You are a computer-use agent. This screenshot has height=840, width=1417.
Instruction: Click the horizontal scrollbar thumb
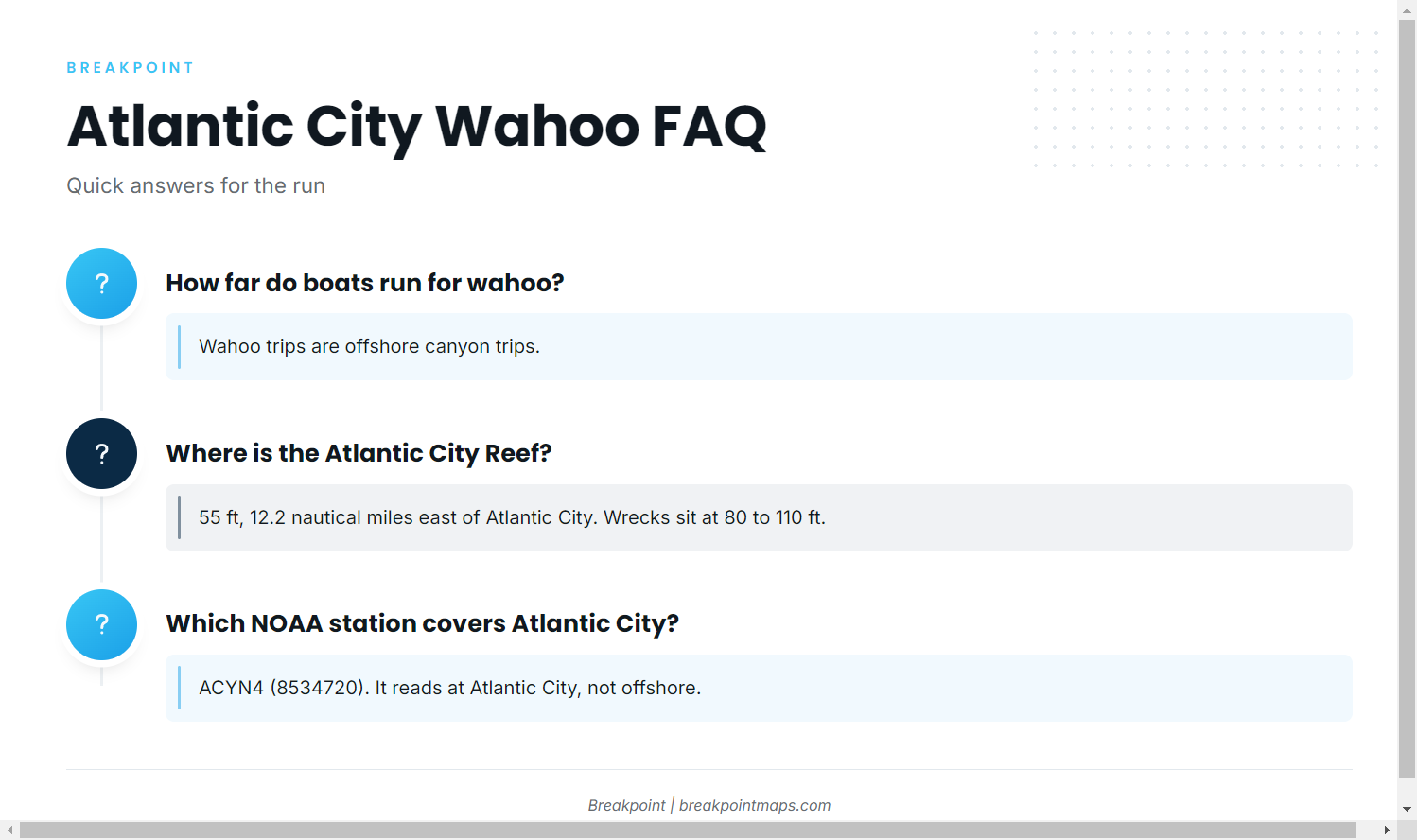pos(688,830)
